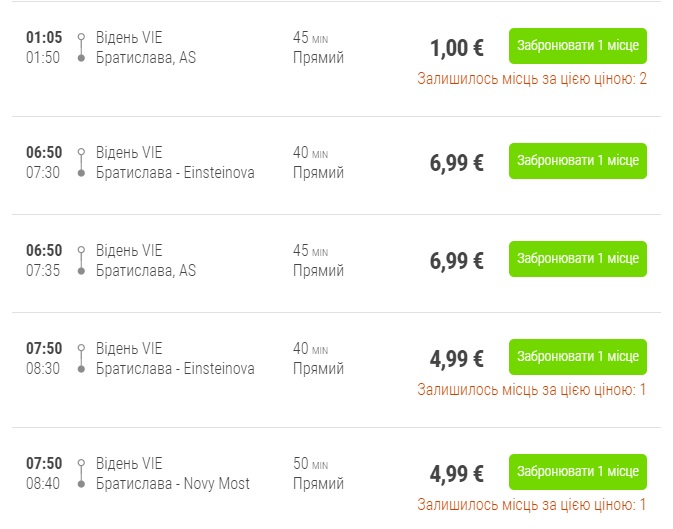This screenshot has width=673, height=529.
Task: Click the 45 min duration of 01:05 trip
Action: (x=310, y=38)
